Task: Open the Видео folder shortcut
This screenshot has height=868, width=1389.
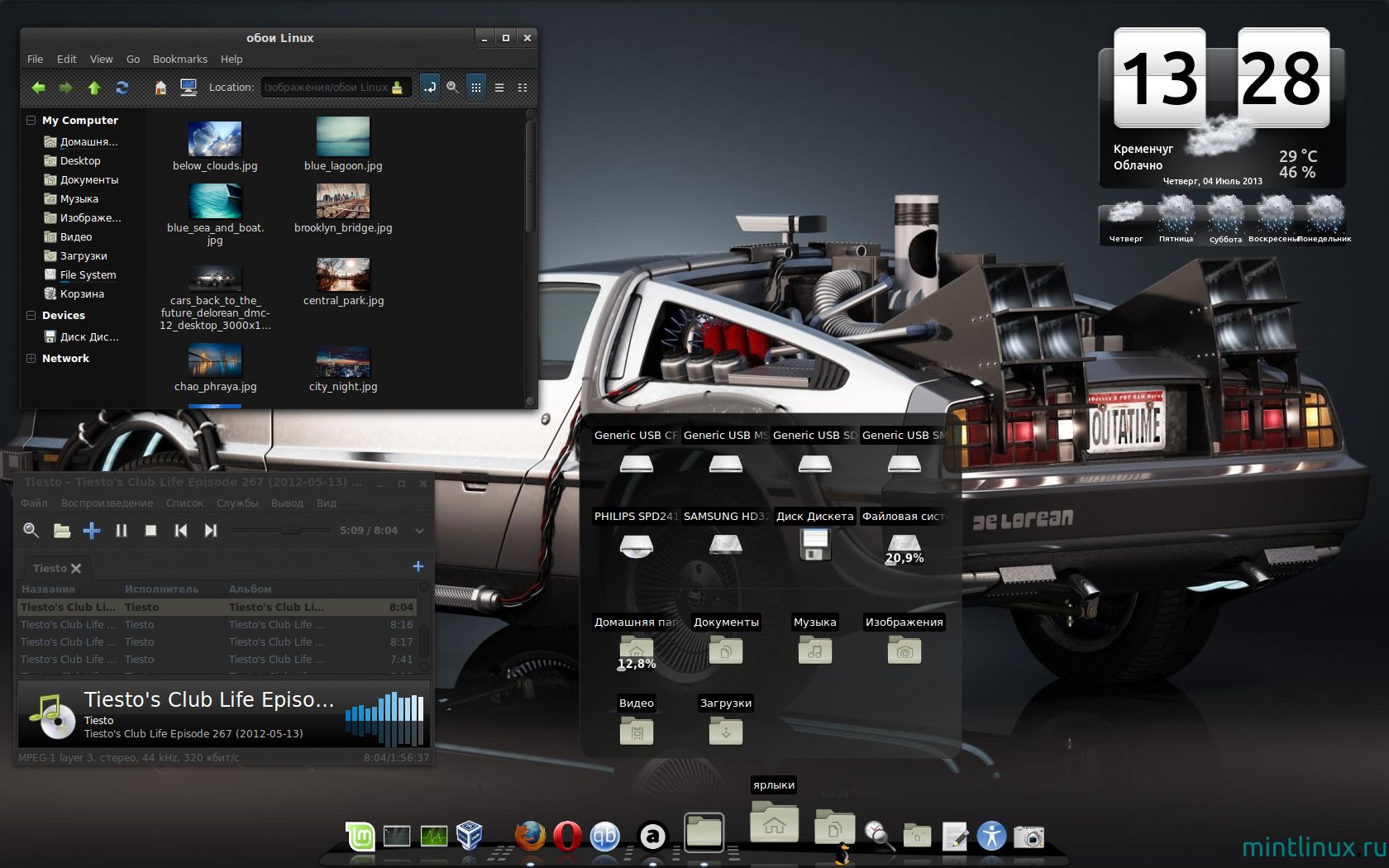Action: coord(637,731)
